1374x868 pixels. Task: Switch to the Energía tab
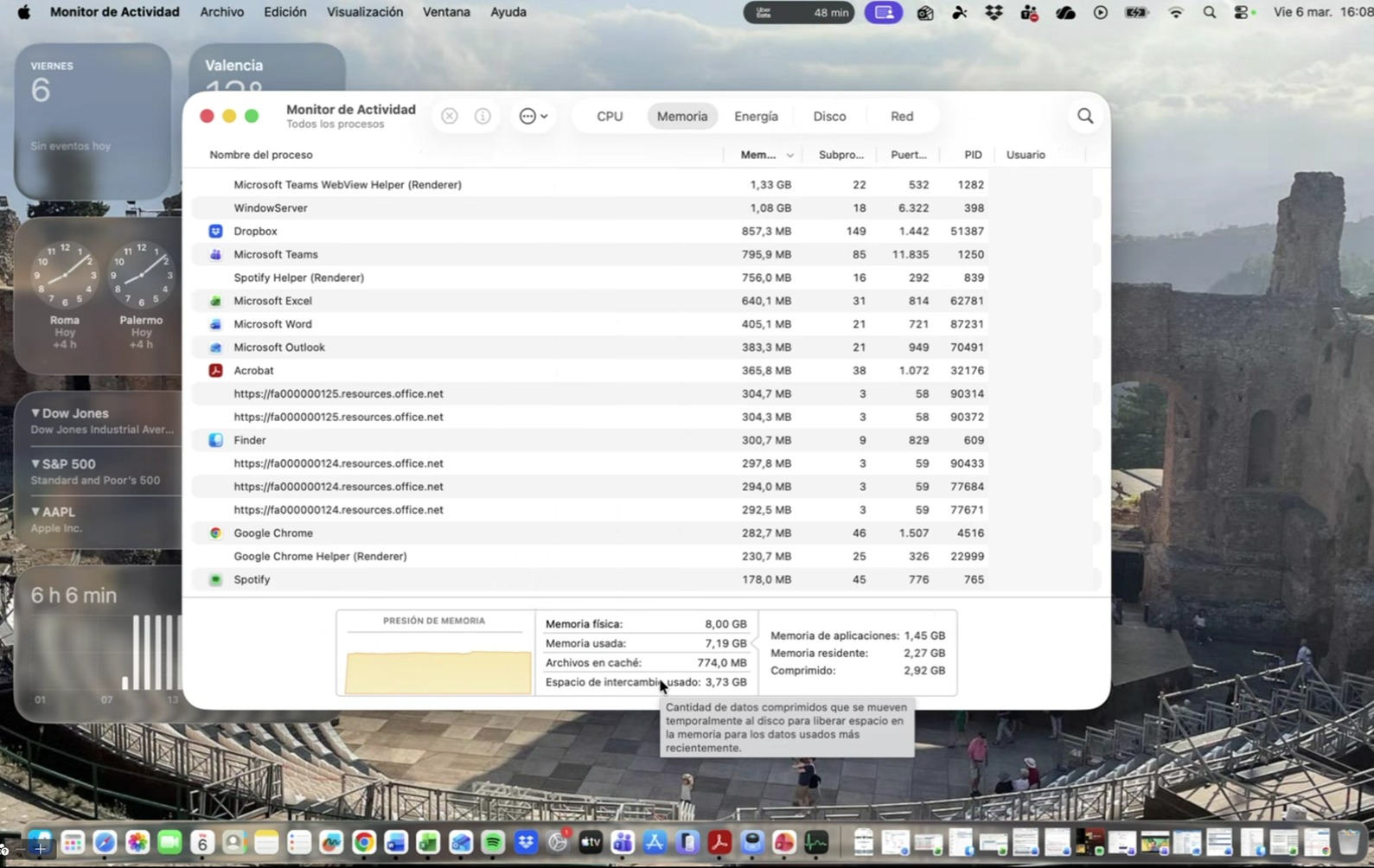(756, 116)
